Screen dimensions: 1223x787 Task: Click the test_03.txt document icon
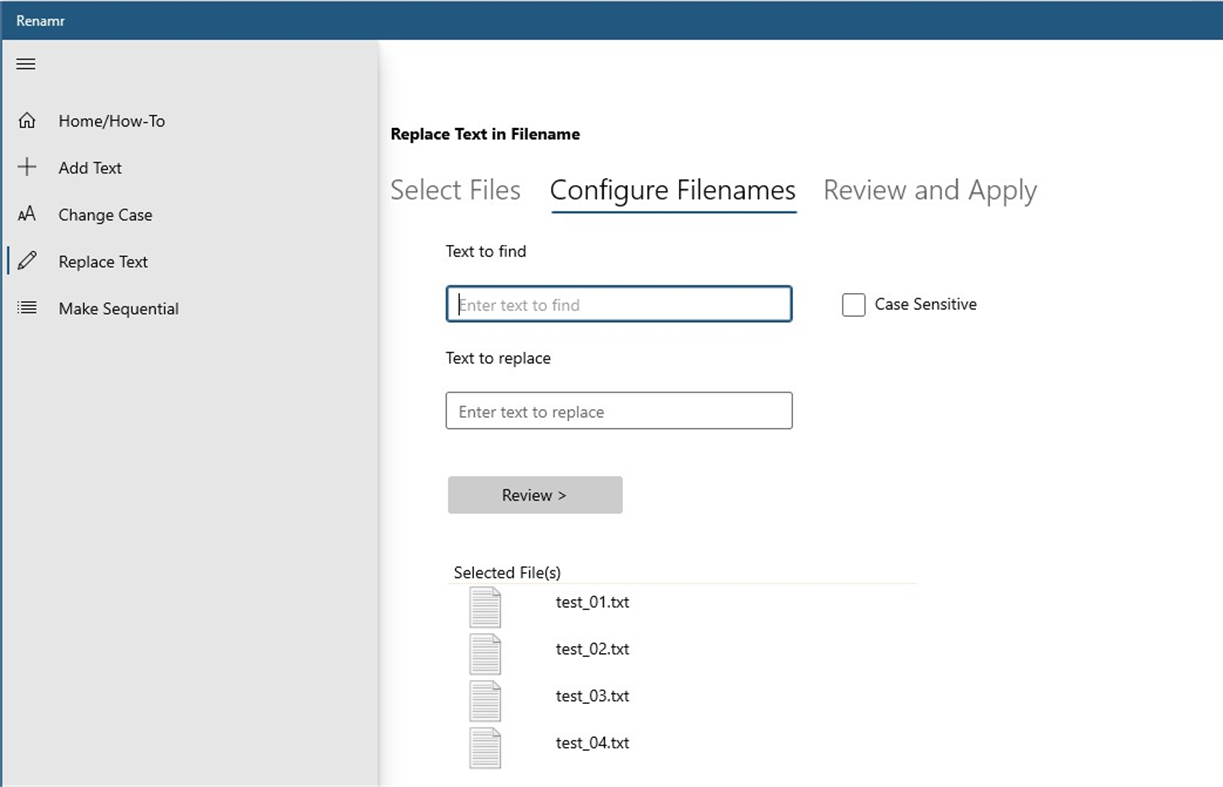485,701
